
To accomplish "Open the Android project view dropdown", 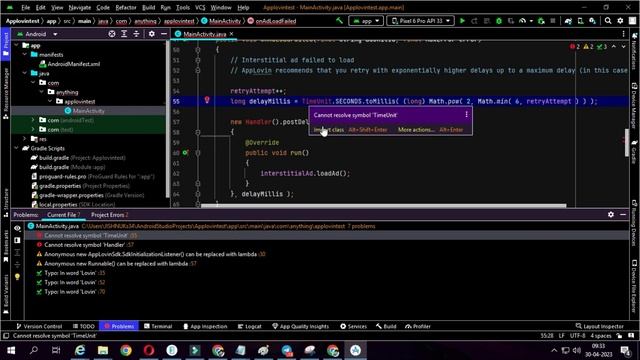I will point(37,34).
